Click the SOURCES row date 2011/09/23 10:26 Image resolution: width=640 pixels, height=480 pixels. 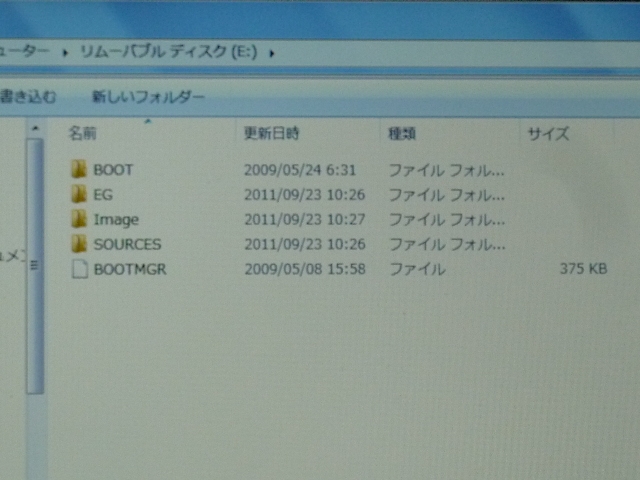pyautogui.click(x=304, y=244)
